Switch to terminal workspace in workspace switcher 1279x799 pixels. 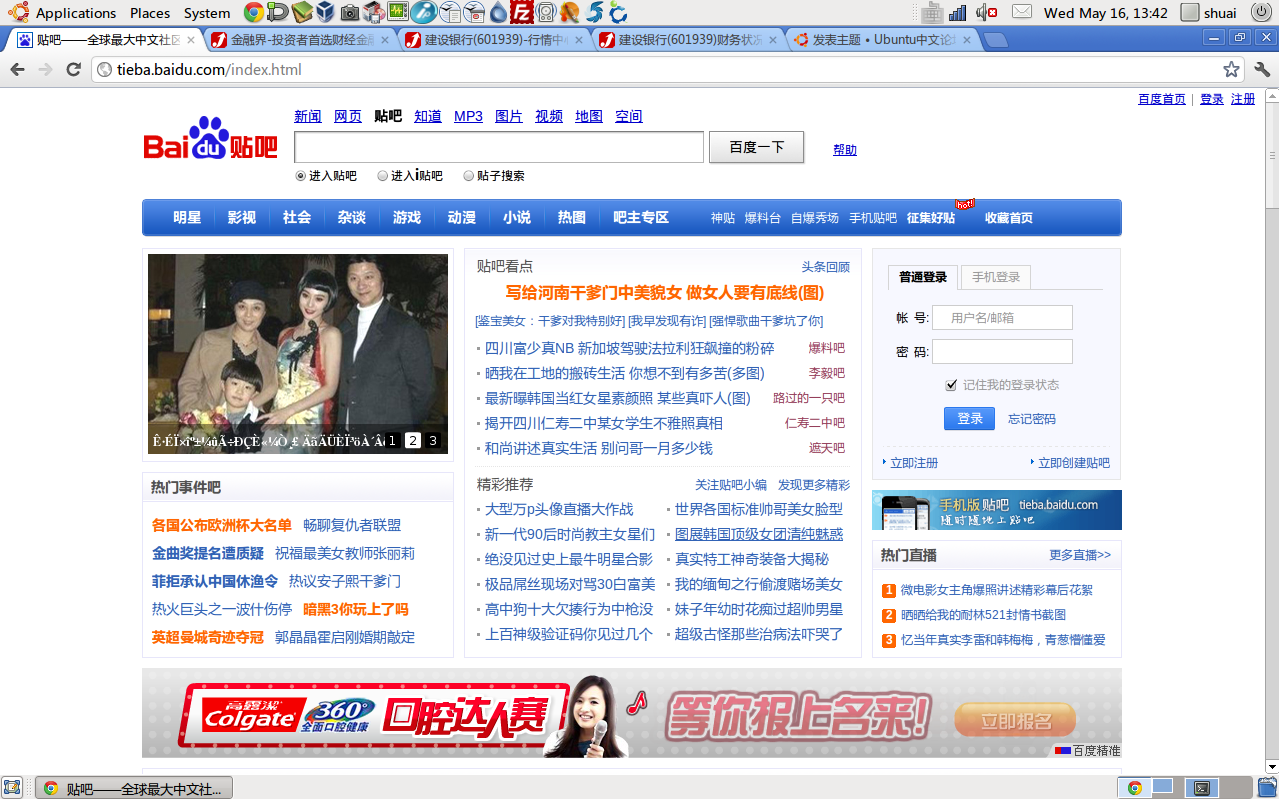(x=1202, y=787)
